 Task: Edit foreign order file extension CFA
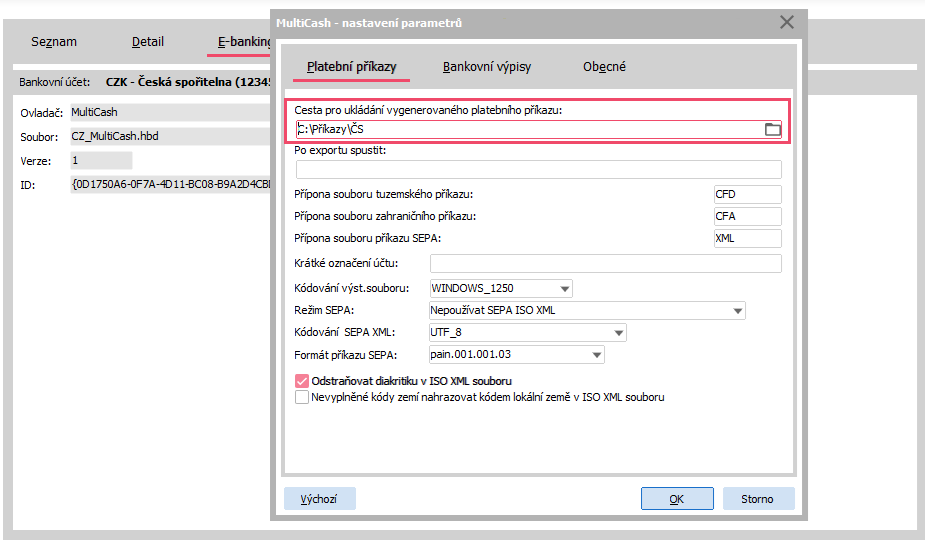tap(747, 216)
